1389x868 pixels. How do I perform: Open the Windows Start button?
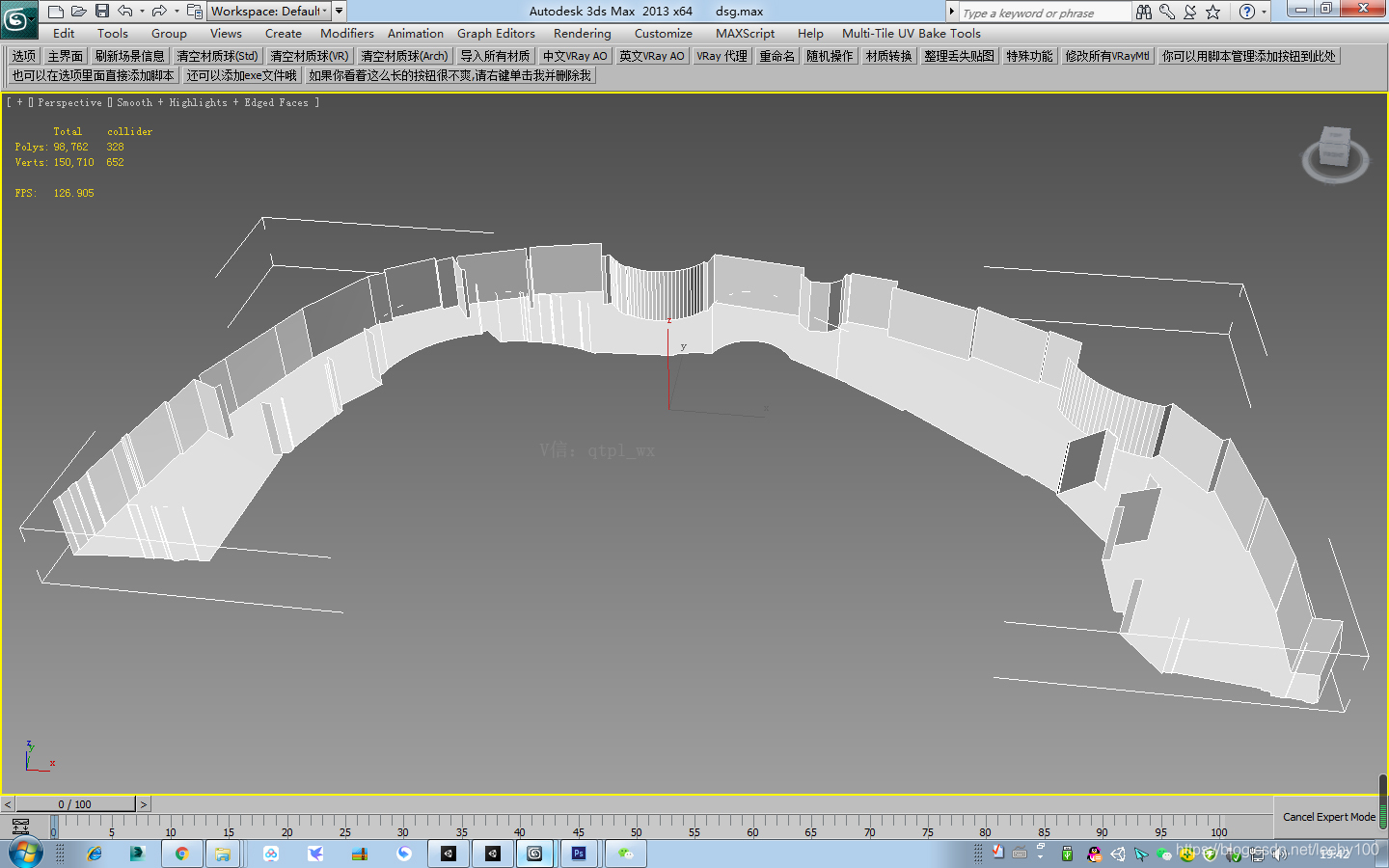click(26, 854)
